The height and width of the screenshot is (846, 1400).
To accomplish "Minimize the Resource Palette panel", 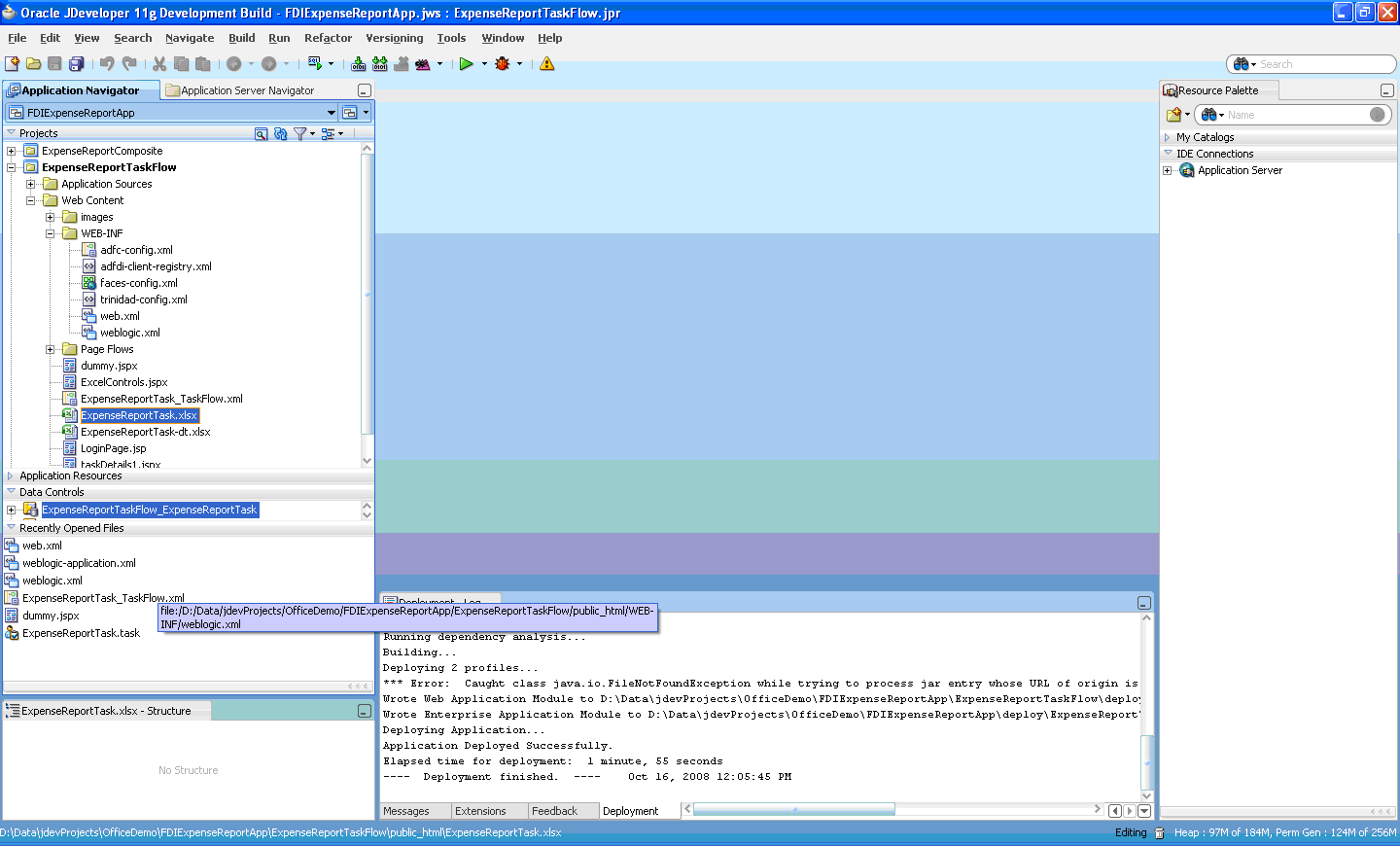I will (x=1387, y=90).
